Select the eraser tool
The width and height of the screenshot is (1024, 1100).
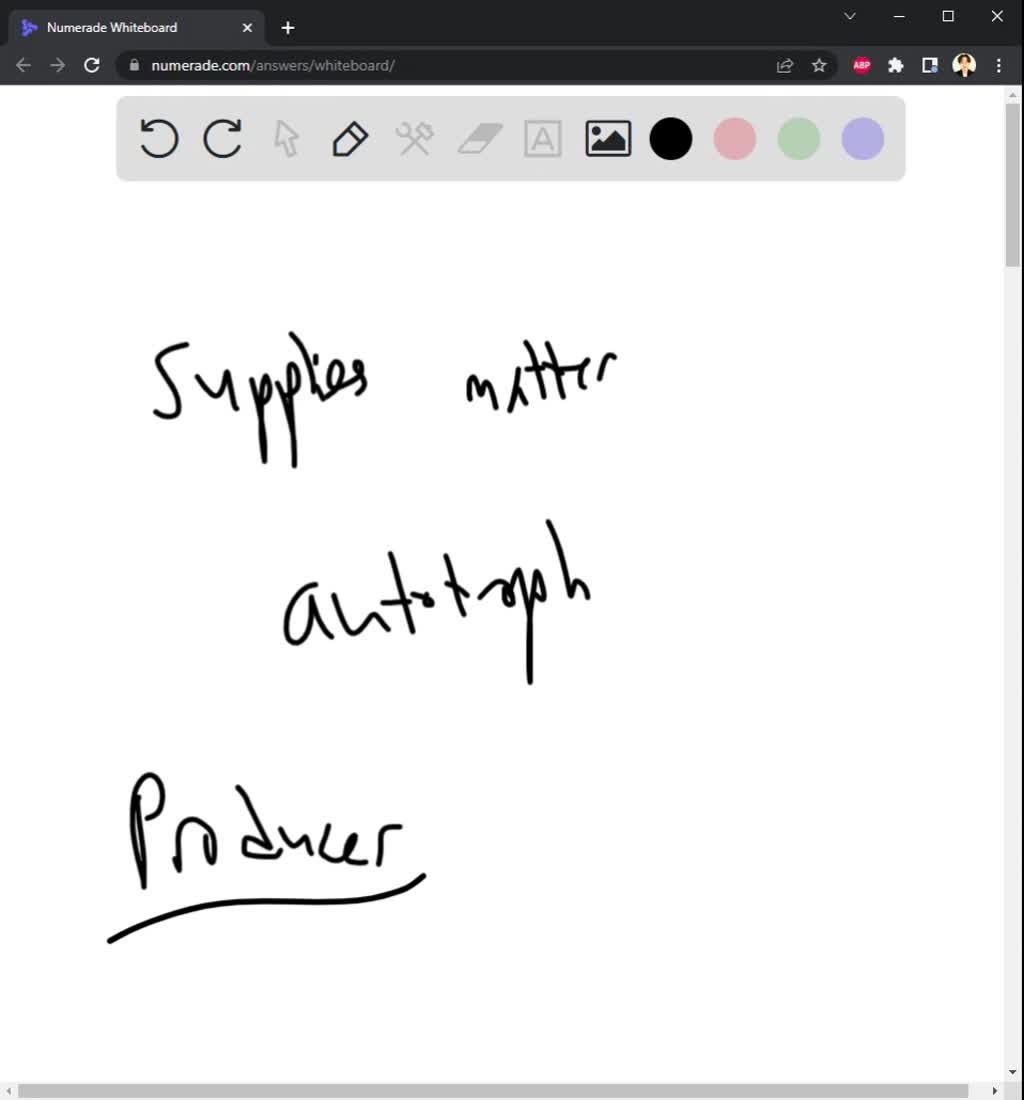(x=478, y=139)
